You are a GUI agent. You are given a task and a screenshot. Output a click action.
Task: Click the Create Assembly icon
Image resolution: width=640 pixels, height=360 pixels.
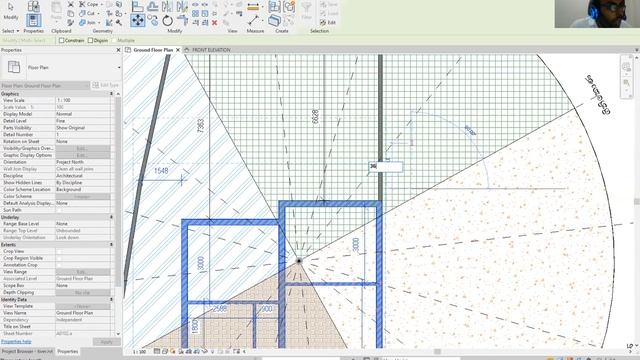point(274,6)
